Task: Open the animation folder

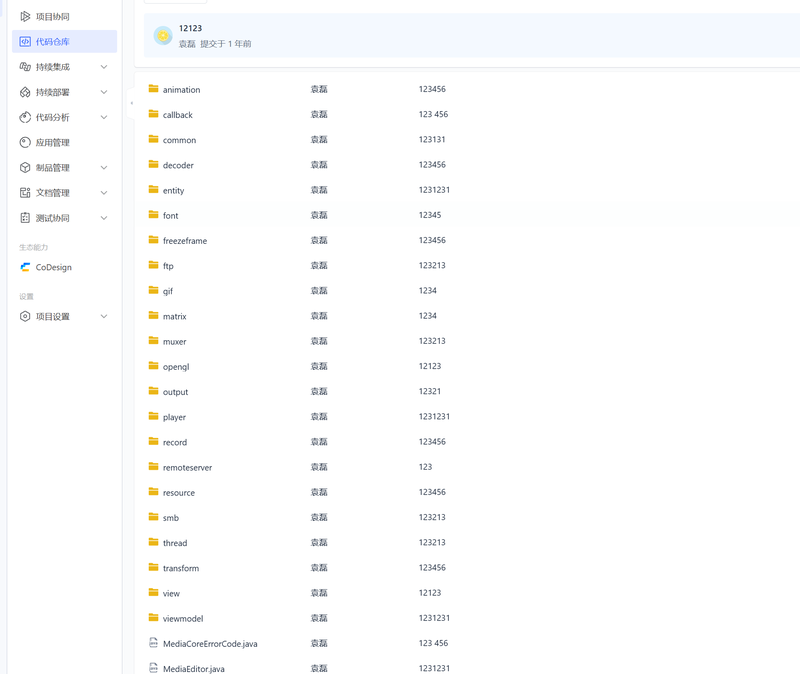Action: [x=181, y=90]
